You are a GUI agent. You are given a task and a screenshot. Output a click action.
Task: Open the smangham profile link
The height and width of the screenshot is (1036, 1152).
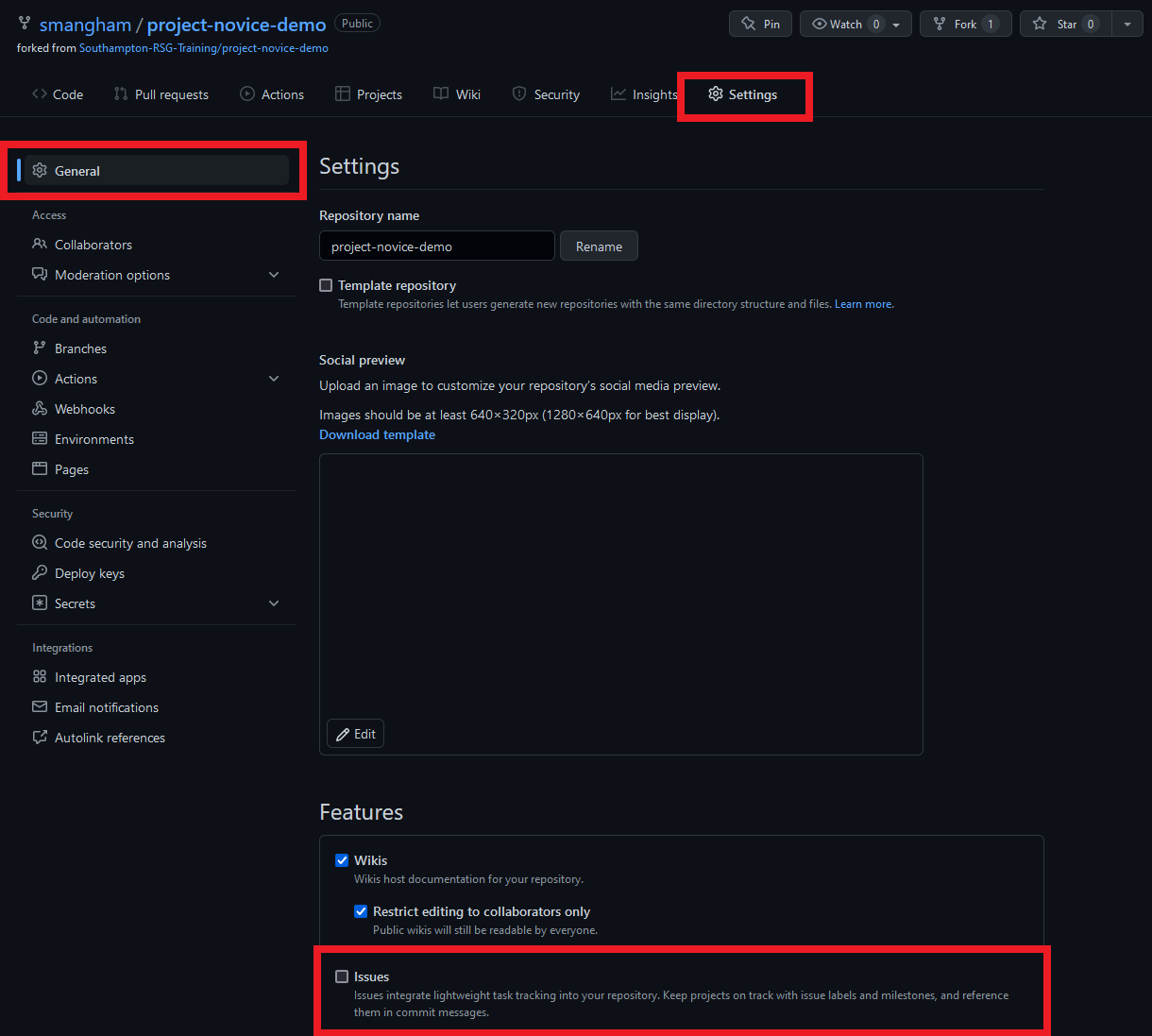point(85,25)
